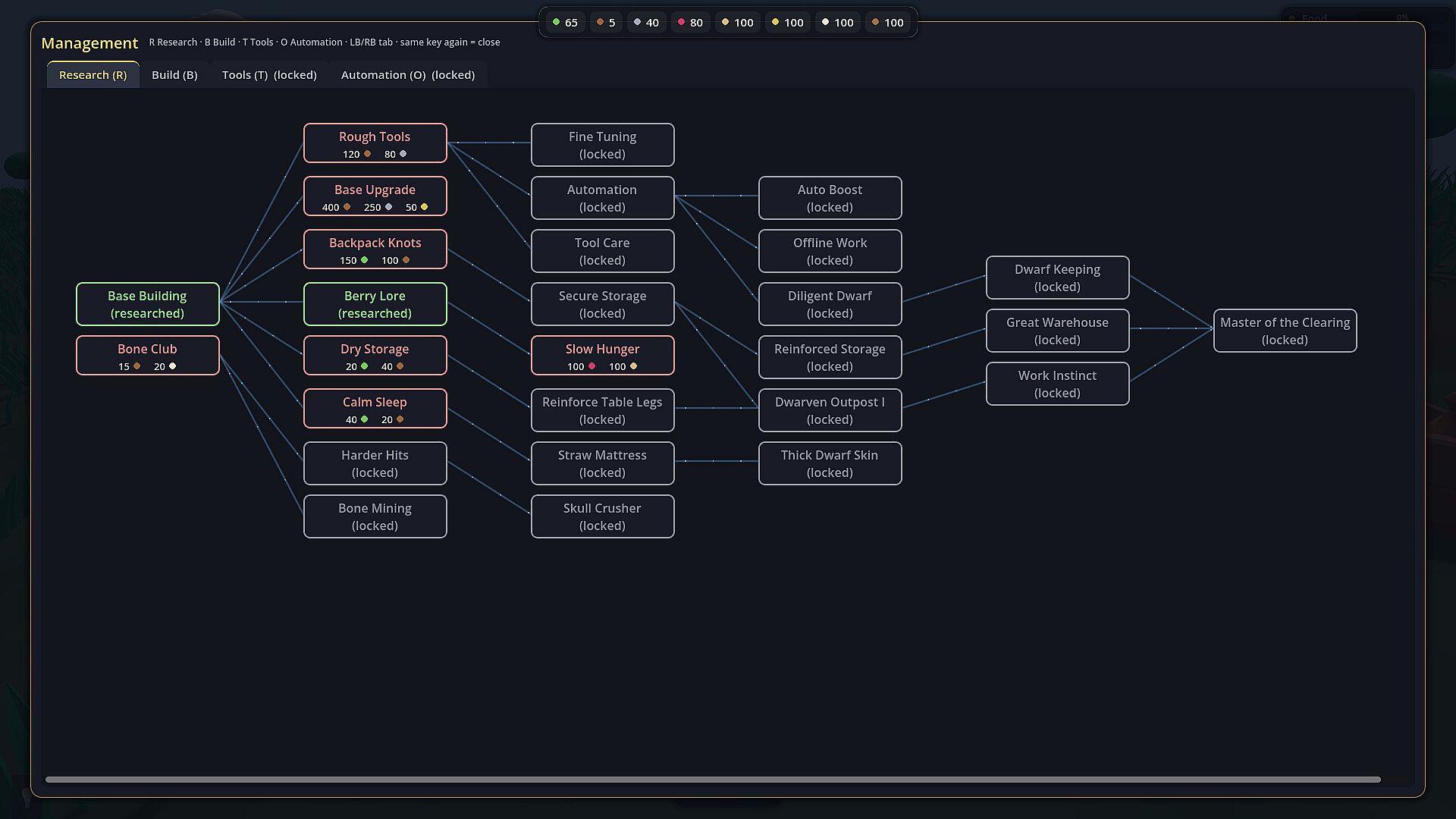Screen dimensions: 1456x819
Task: Click the researched Base Building node
Action: pos(148,304)
